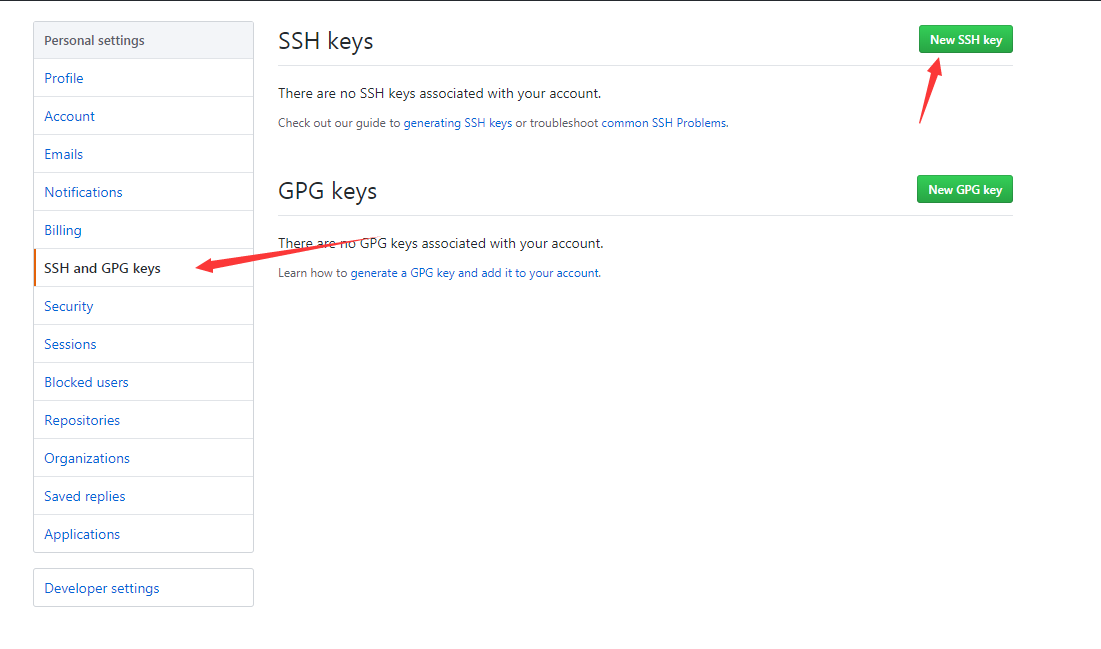Open the common SSH Problems link

[664, 123]
